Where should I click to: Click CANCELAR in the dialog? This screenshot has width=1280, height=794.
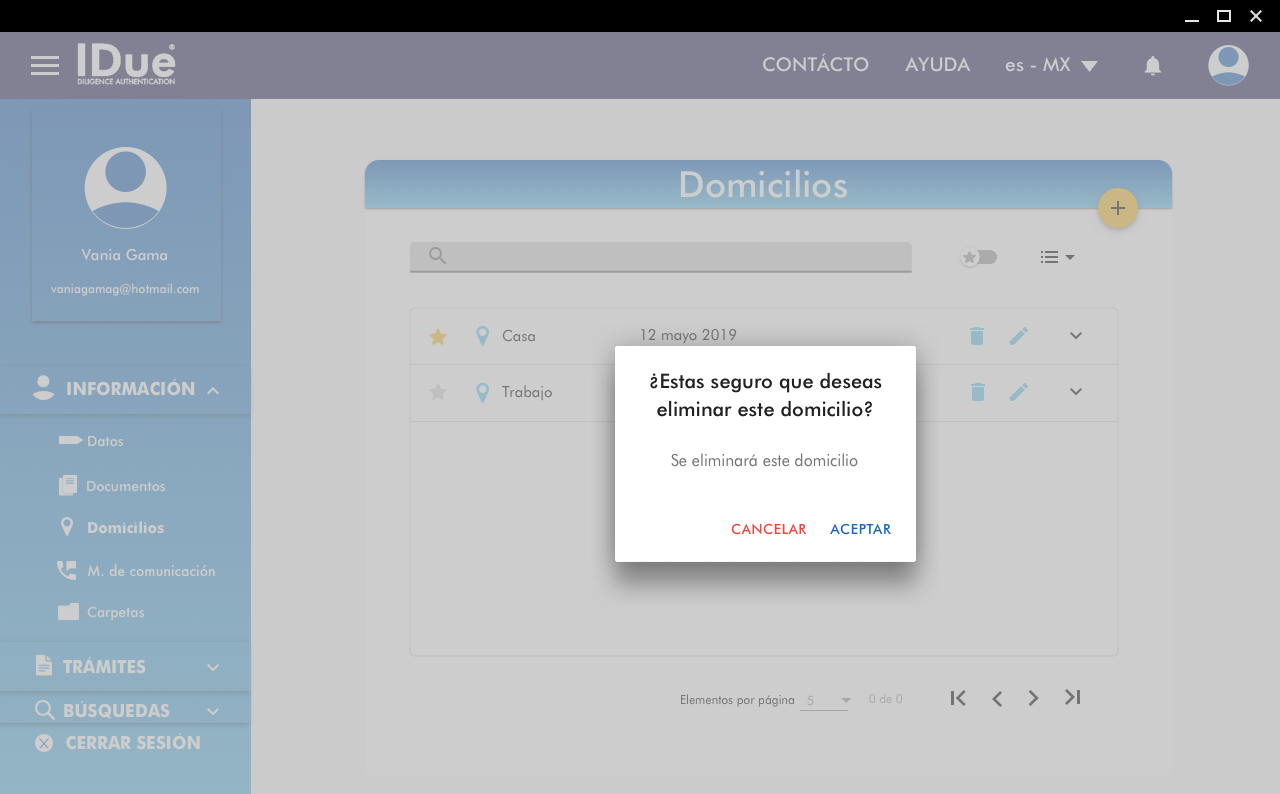pyautogui.click(x=768, y=529)
